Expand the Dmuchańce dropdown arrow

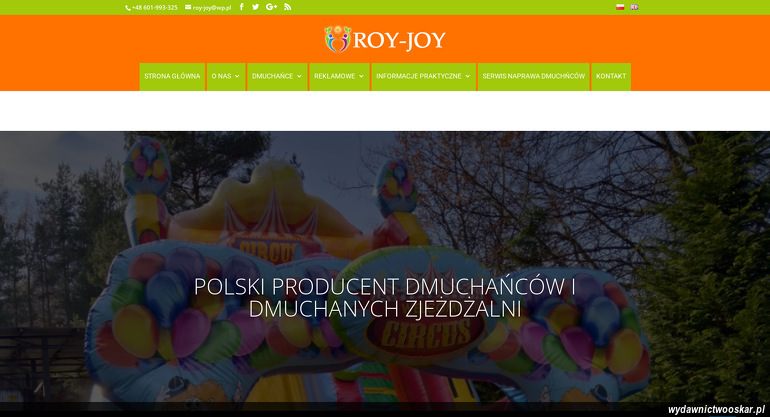(x=299, y=76)
